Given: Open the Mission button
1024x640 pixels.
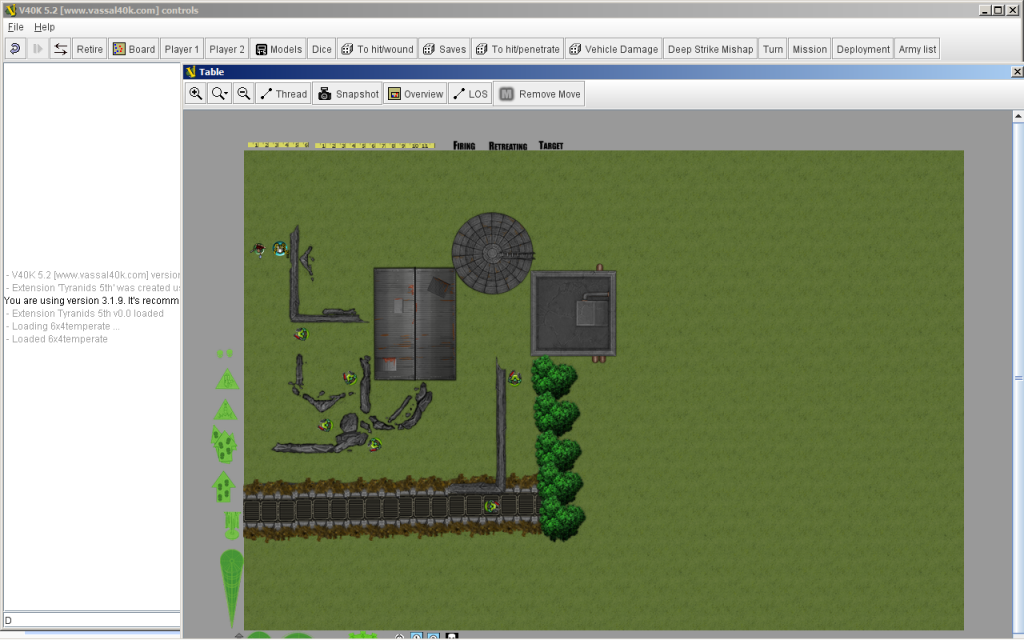Looking at the screenshot, I should pos(809,49).
